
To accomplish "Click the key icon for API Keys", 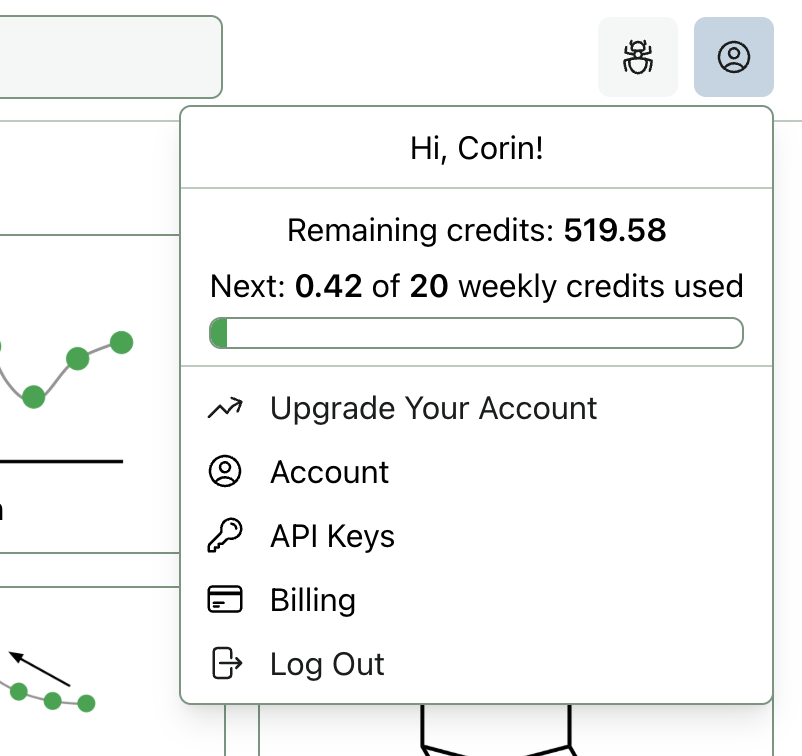I will tap(225, 536).
